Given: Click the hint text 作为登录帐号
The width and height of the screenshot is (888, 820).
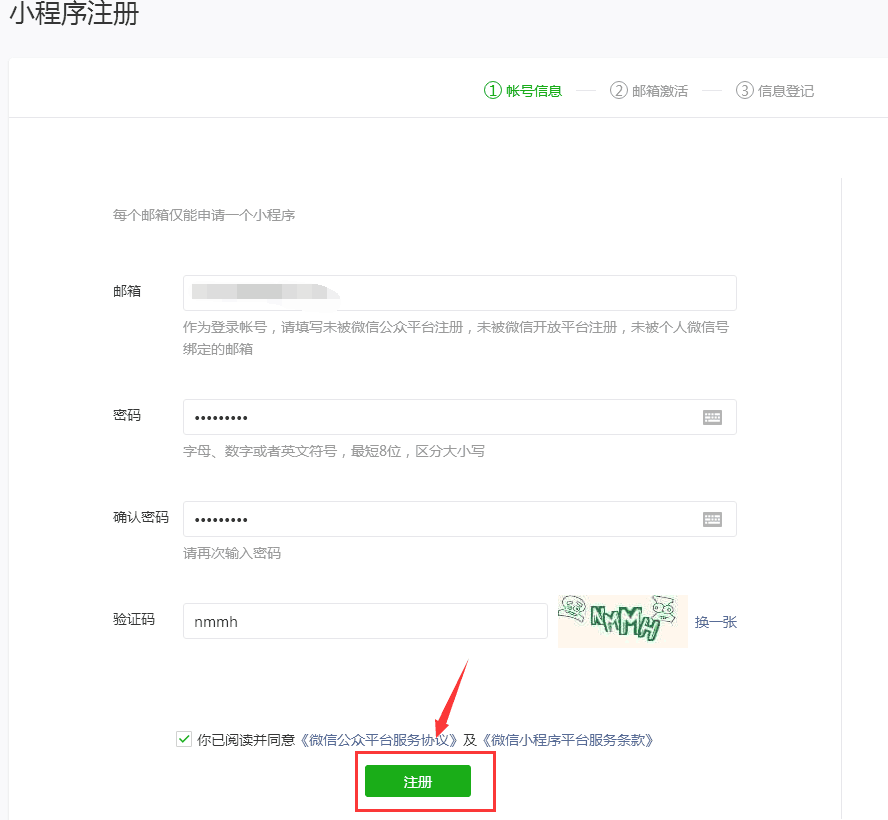Looking at the screenshot, I should click(225, 327).
